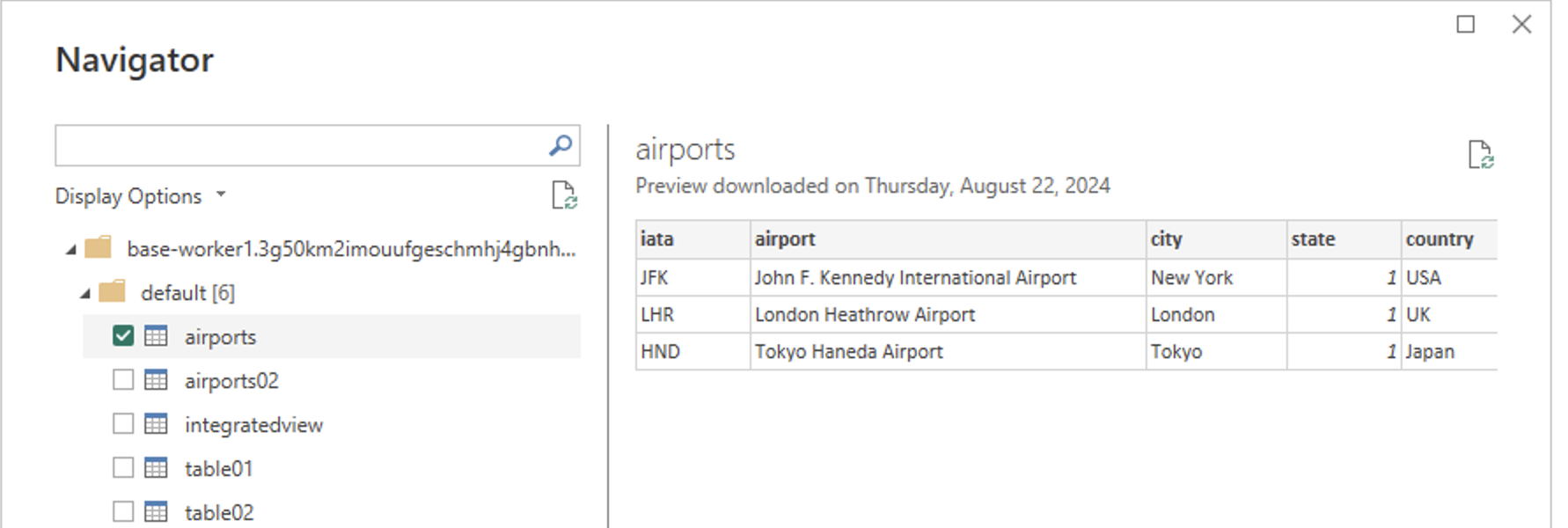Image resolution: width=1568 pixels, height=528 pixels.
Task: Collapse the base-worker1 server node
Action: (x=71, y=250)
